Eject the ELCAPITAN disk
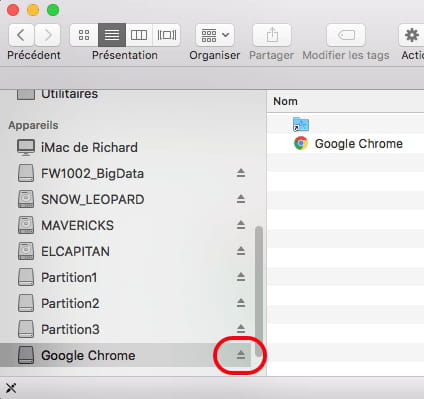 click(241, 251)
